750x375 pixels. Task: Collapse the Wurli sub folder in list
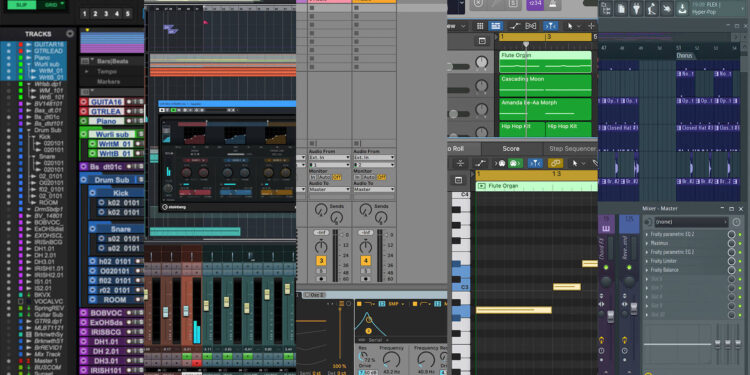click(x=30, y=64)
